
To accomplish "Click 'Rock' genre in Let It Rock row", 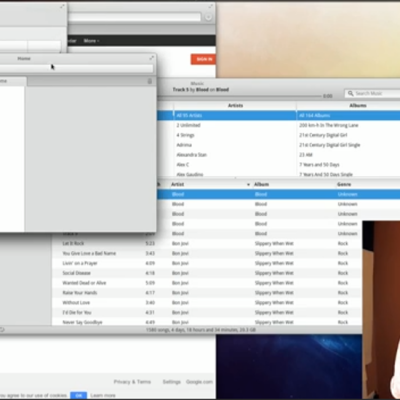I will pyautogui.click(x=343, y=243).
